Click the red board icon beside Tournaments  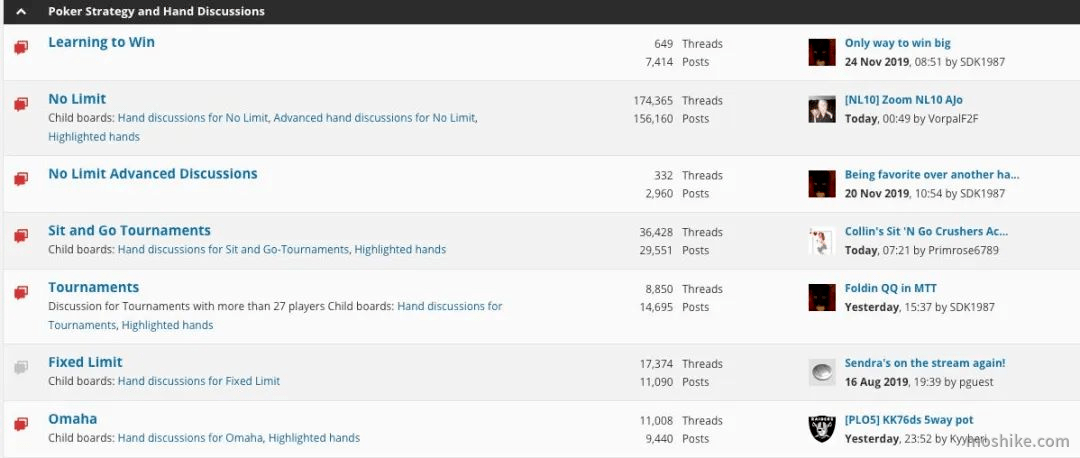[21, 293]
